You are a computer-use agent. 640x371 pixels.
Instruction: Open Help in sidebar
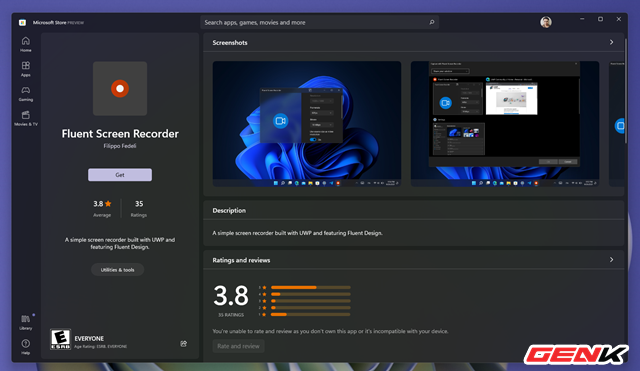pos(26,347)
